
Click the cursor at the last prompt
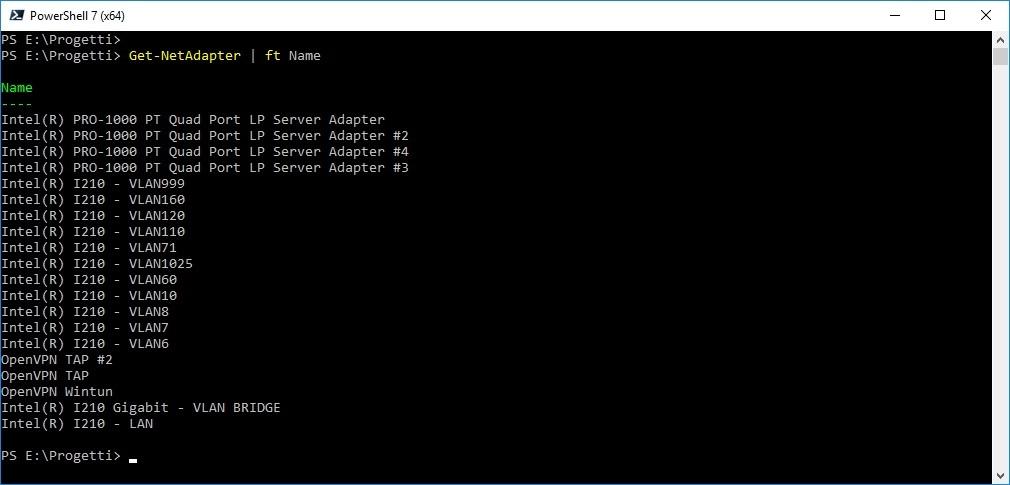click(x=133, y=461)
